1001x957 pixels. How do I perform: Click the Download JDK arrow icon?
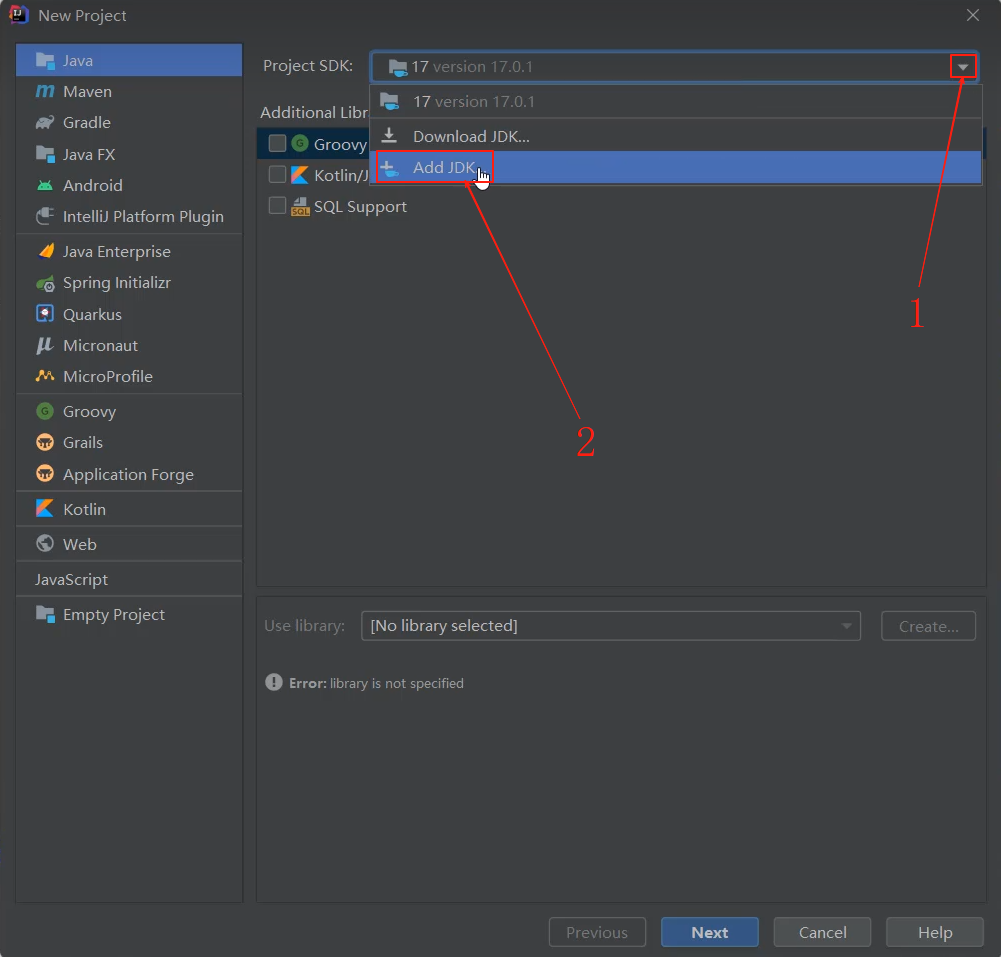click(389, 135)
